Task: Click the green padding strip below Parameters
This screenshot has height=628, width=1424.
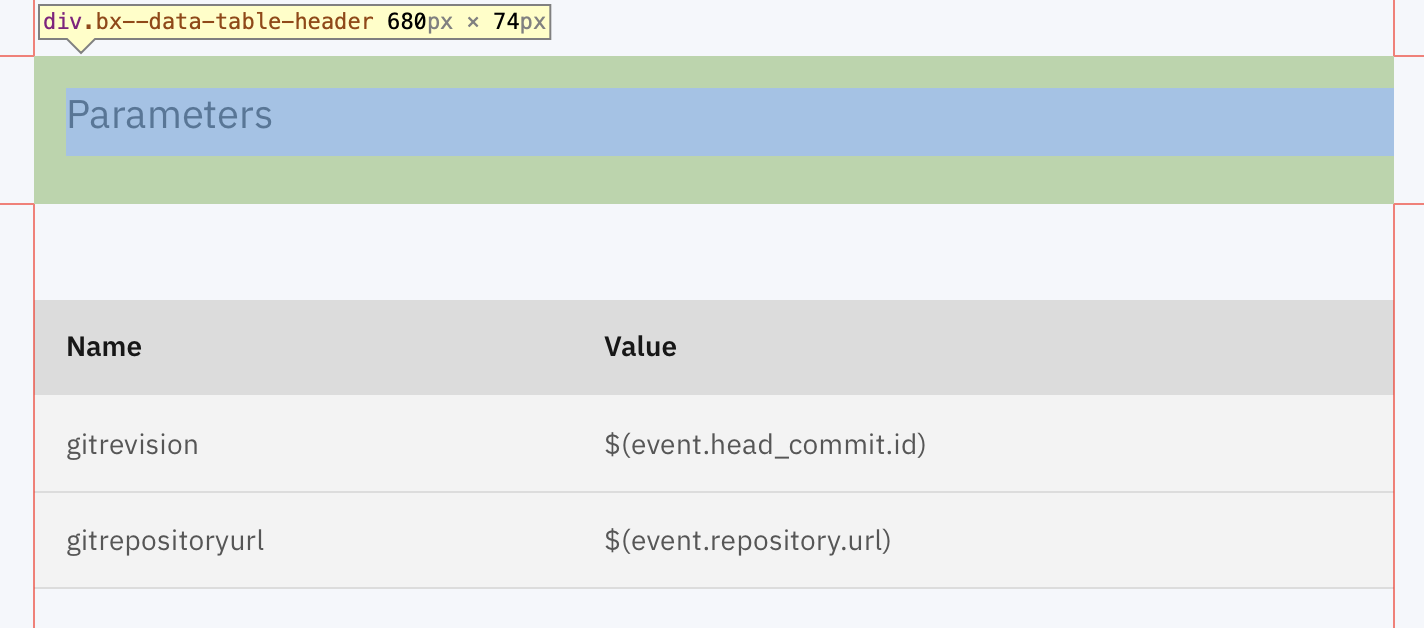Action: 714,180
